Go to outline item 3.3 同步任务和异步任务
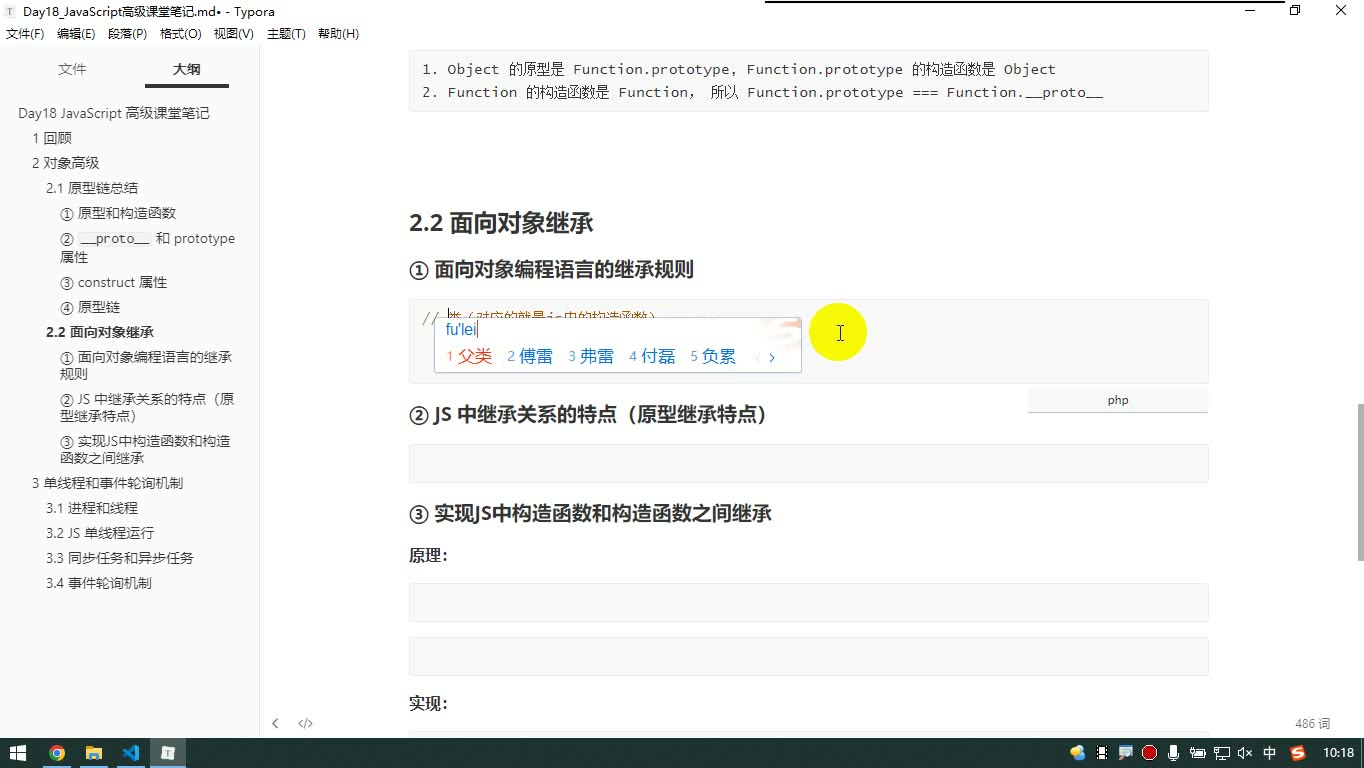 [120, 558]
